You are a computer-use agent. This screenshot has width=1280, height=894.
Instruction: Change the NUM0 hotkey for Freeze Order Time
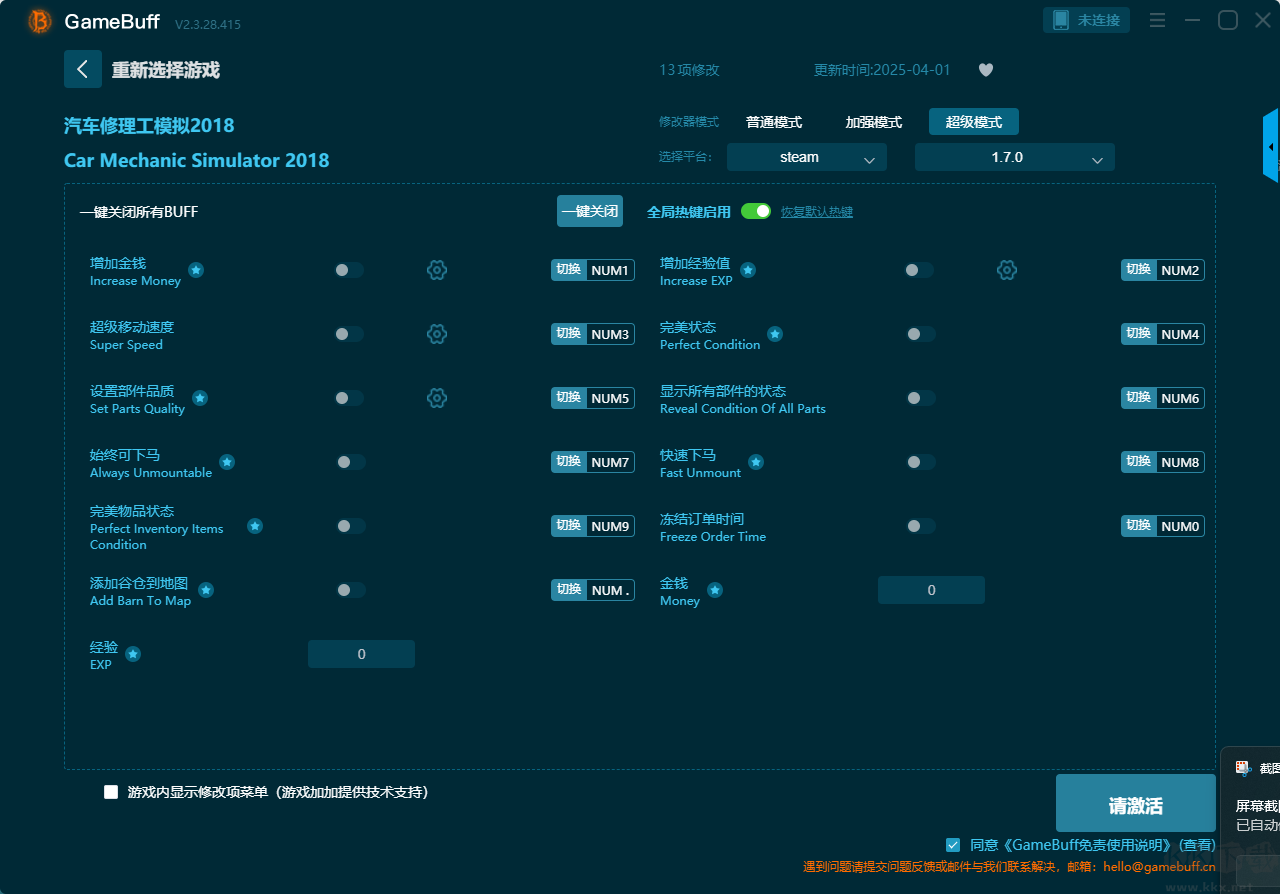(1163, 526)
